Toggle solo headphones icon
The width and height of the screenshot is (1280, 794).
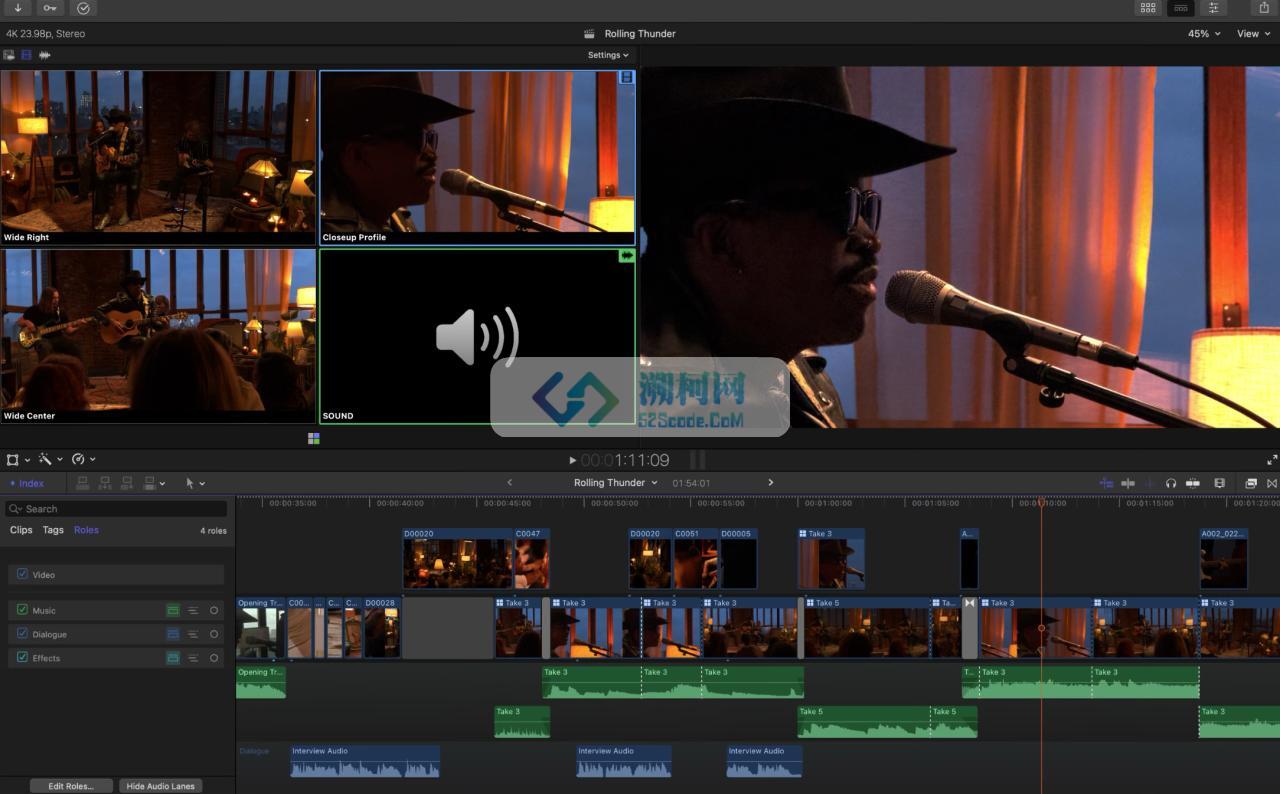(1171, 483)
